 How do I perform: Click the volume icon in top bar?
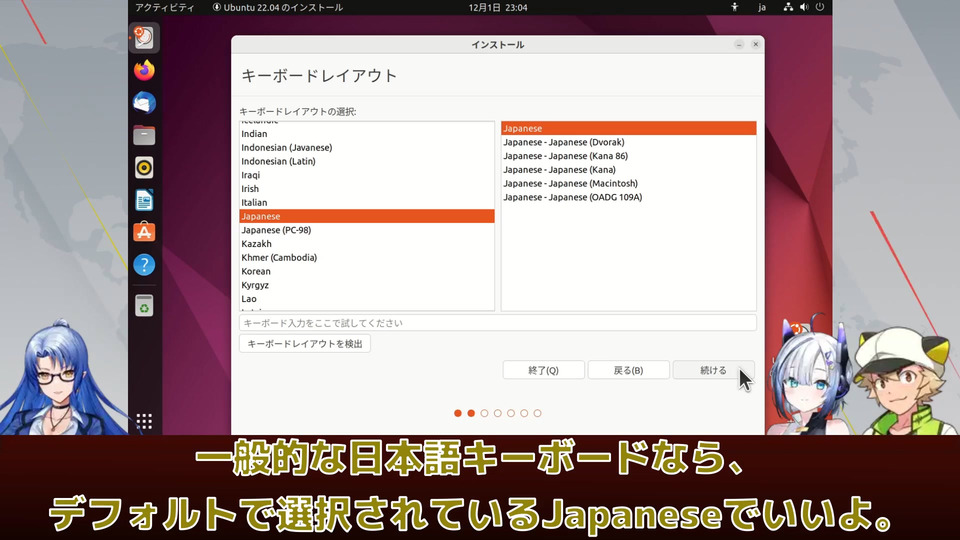tap(804, 7)
